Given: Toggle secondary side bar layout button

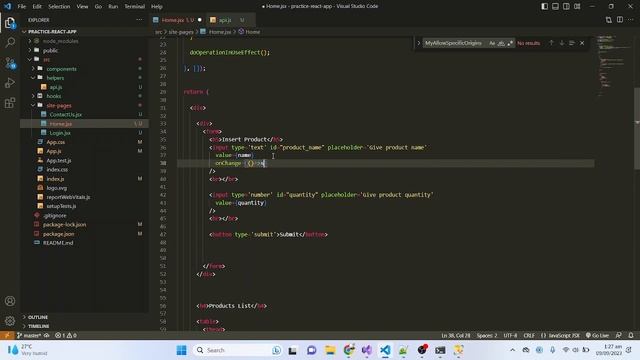Looking at the screenshot, I should click(566, 6).
